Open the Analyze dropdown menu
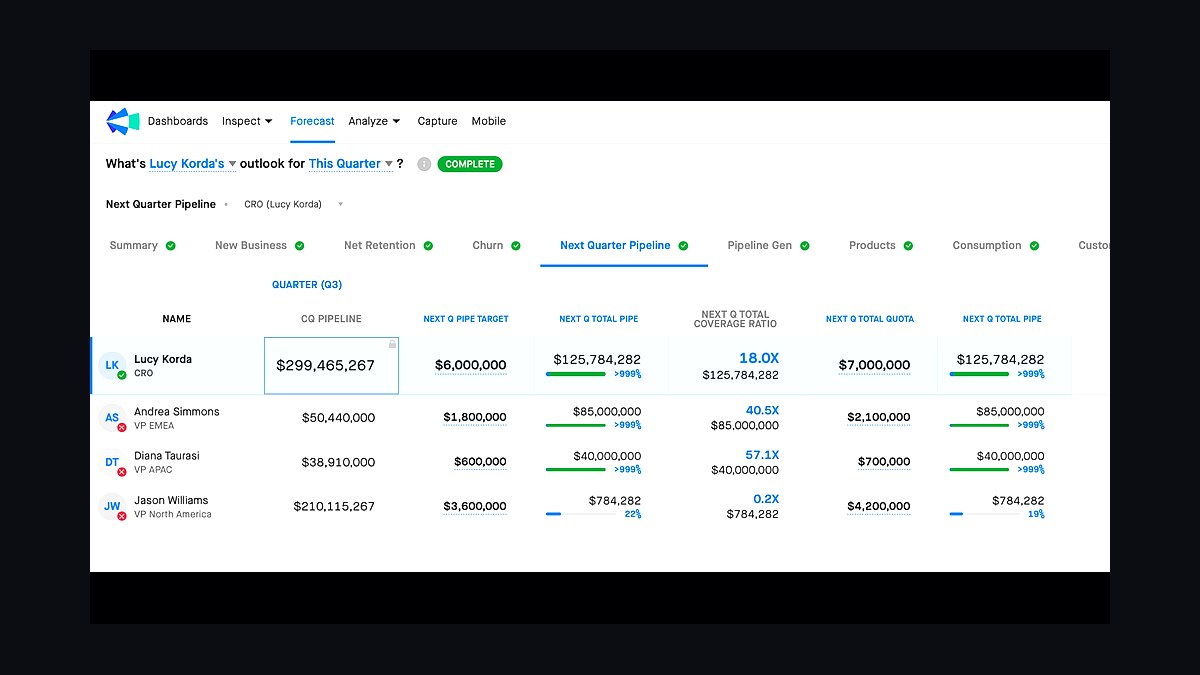1200x675 pixels. 374,121
